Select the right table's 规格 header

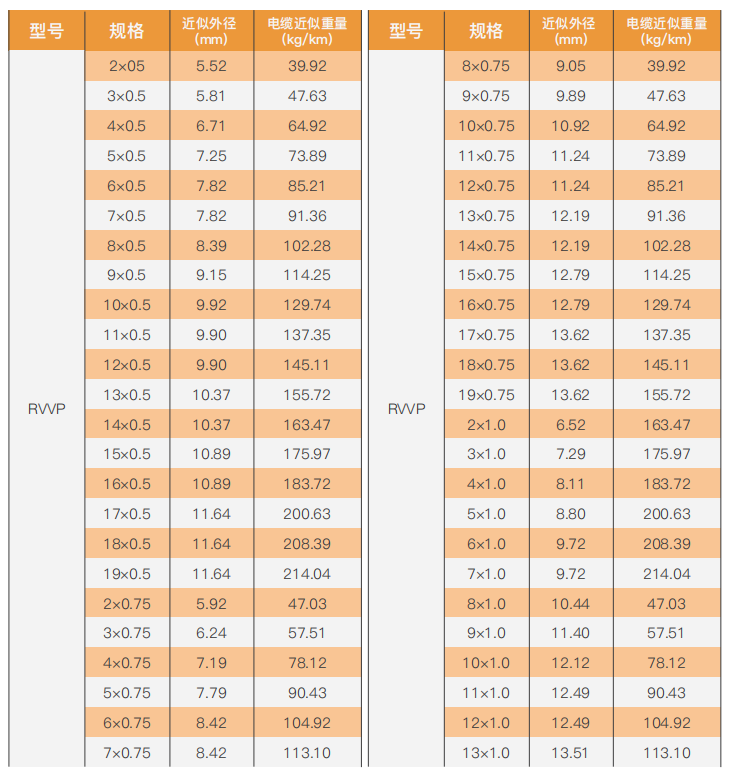487,31
